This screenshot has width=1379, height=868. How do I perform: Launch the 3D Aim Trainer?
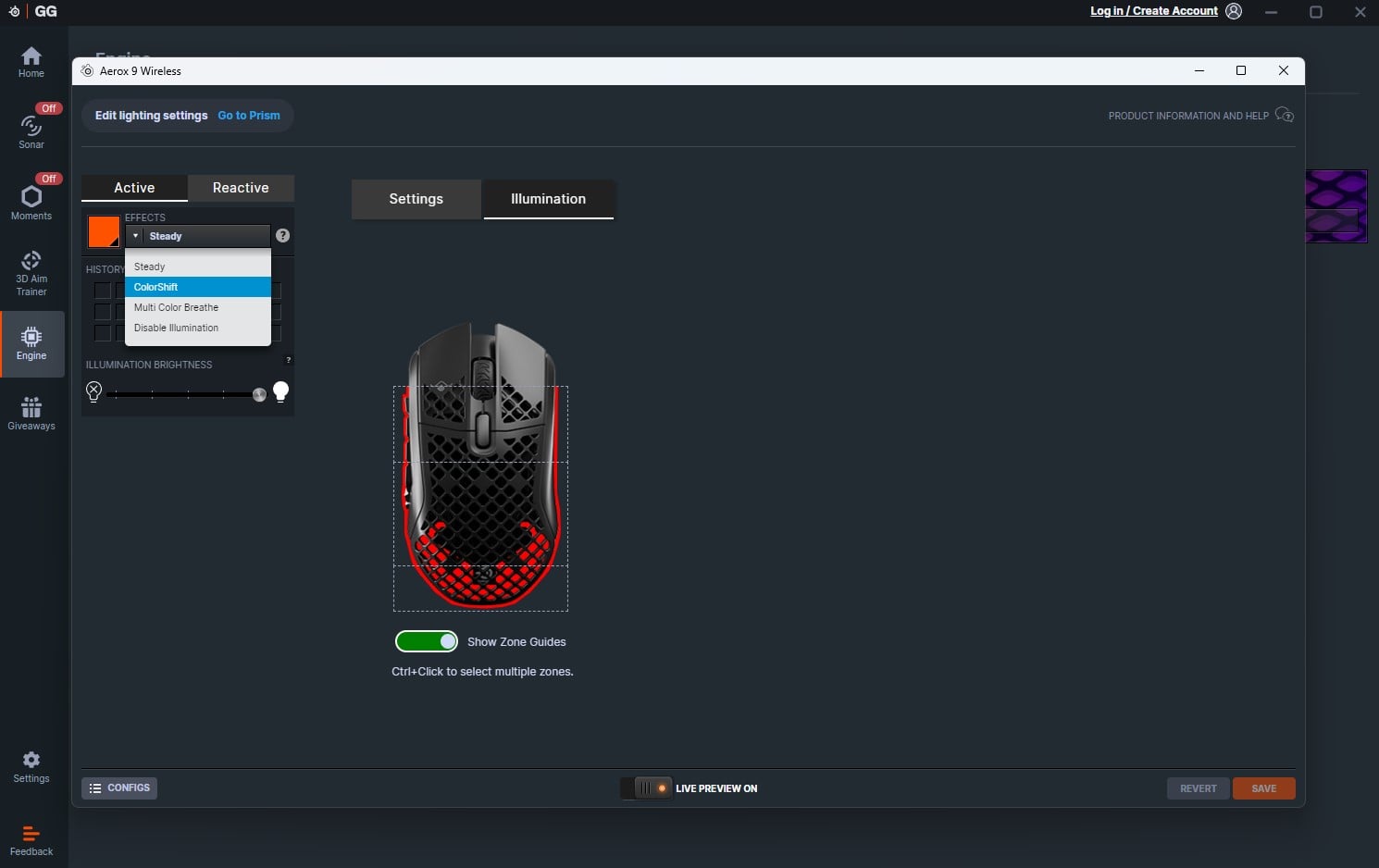point(31,273)
